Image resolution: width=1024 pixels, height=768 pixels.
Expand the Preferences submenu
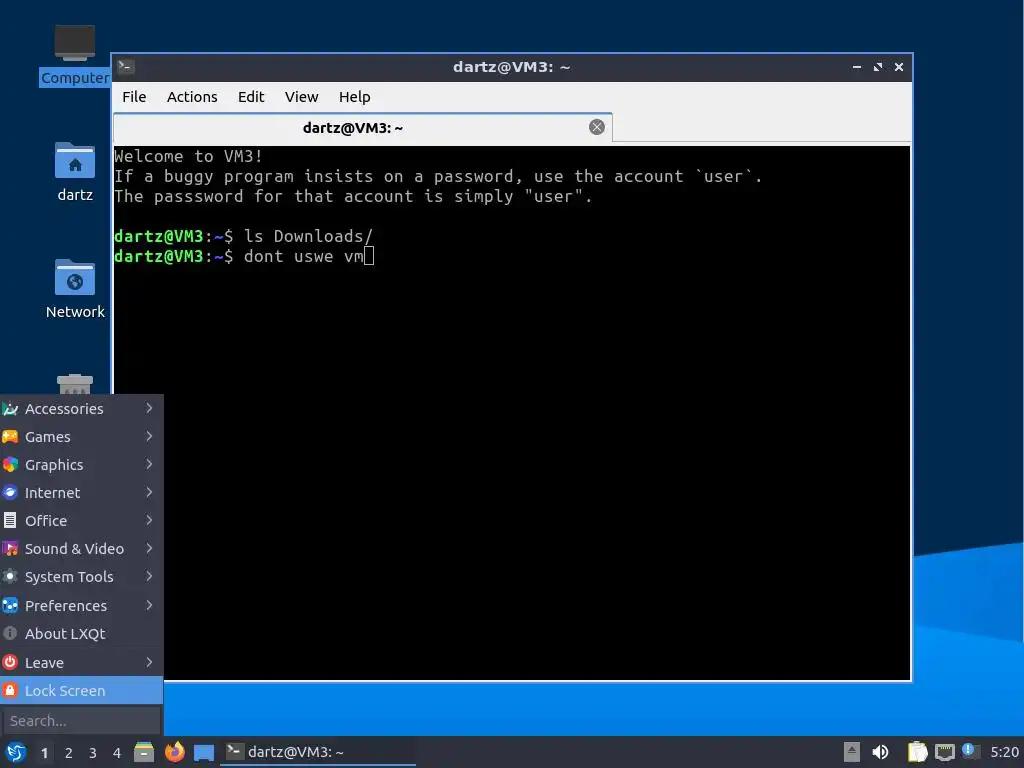coord(81,606)
